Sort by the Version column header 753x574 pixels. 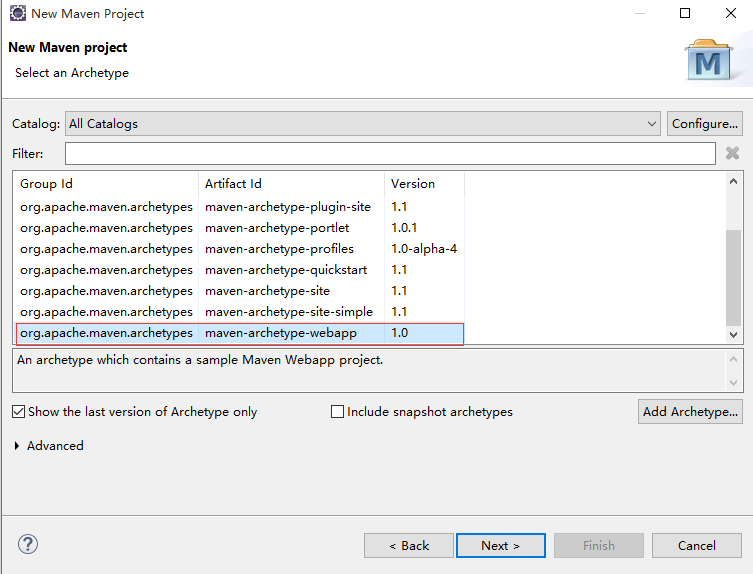pos(425,183)
